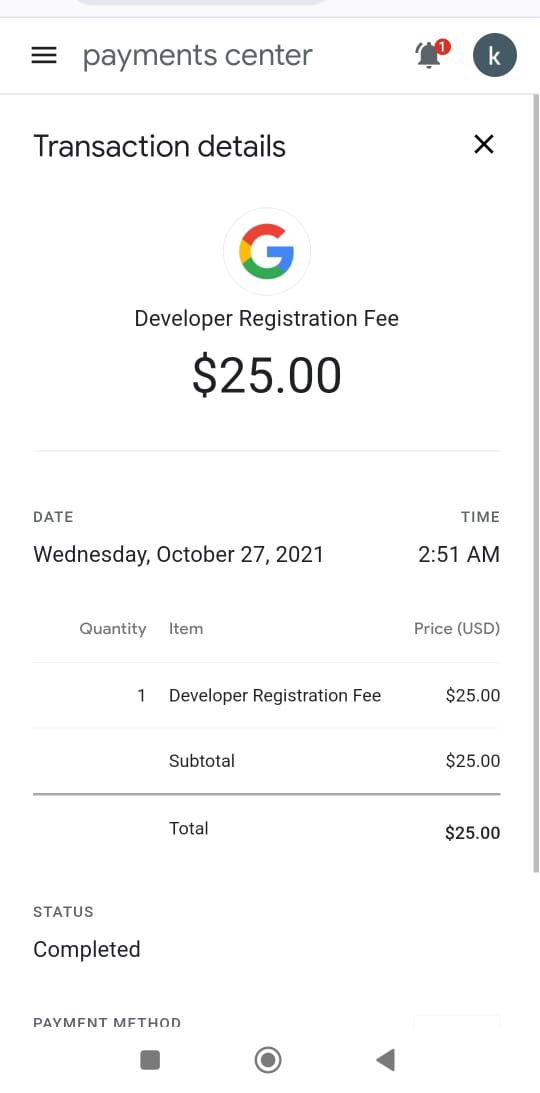The image size is (540, 1093).
Task: Select the large $25.00 amount heading
Action: pyautogui.click(x=267, y=376)
